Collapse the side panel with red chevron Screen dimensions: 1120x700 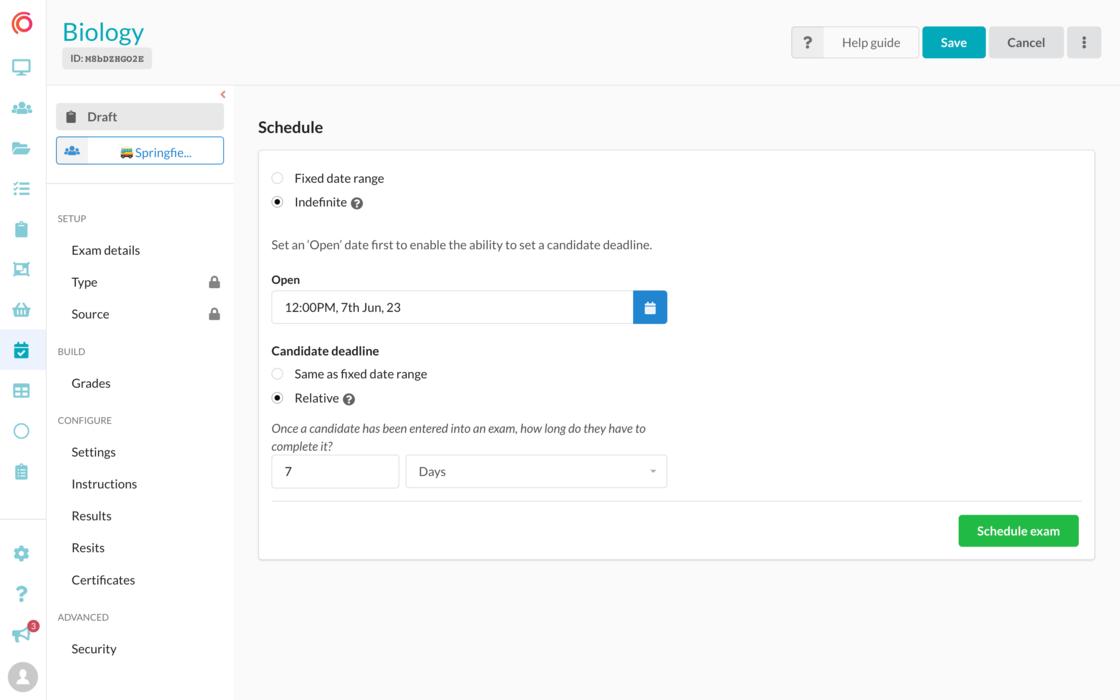[x=223, y=95]
